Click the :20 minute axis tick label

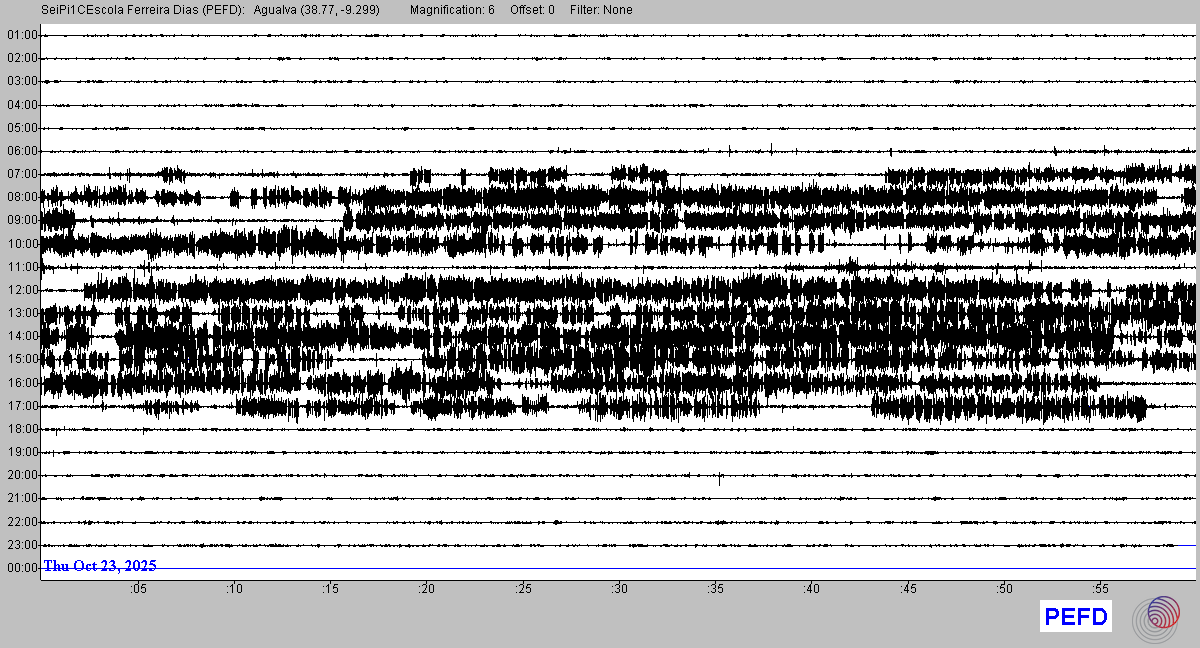pyautogui.click(x=427, y=590)
